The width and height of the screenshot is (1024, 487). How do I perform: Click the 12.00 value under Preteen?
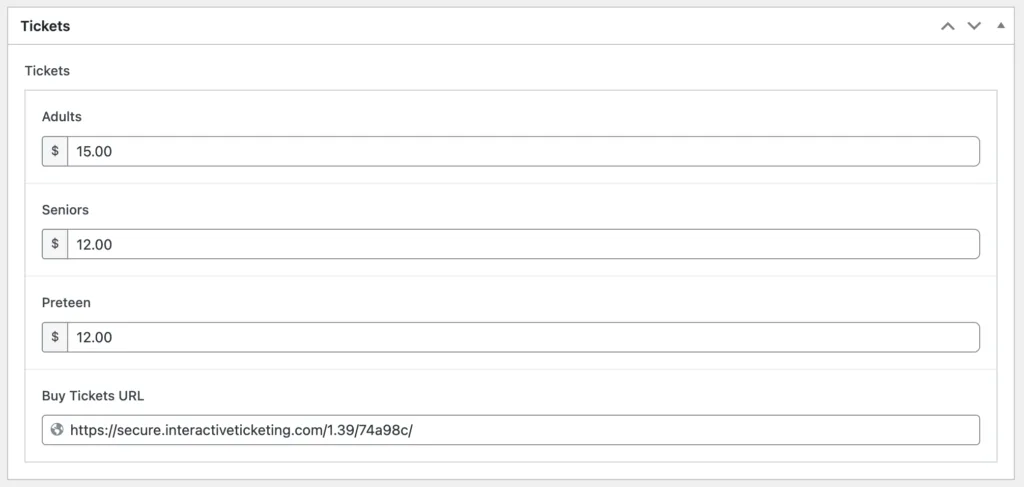(x=94, y=337)
